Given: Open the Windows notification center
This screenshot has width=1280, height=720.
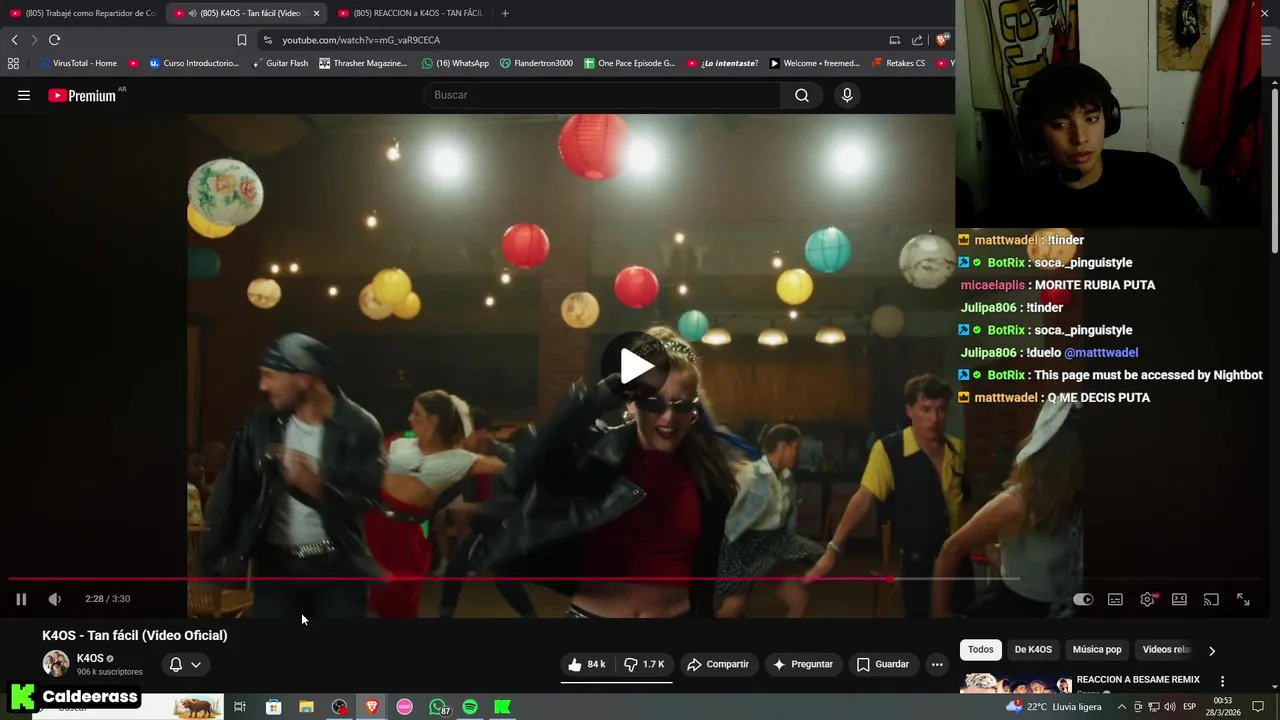Looking at the screenshot, I should [1258, 707].
